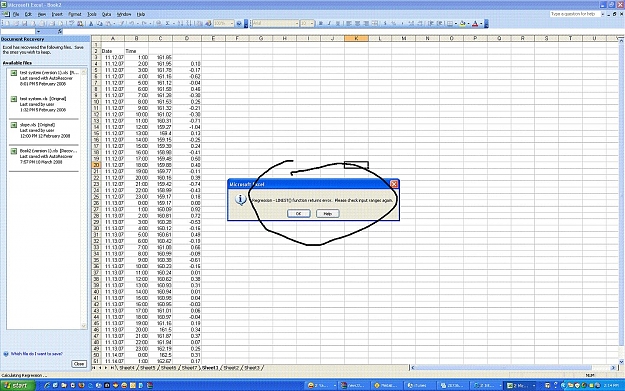The height and width of the screenshot is (391, 625).
Task: Toggle Italic formatting
Action: [x=329, y=24]
